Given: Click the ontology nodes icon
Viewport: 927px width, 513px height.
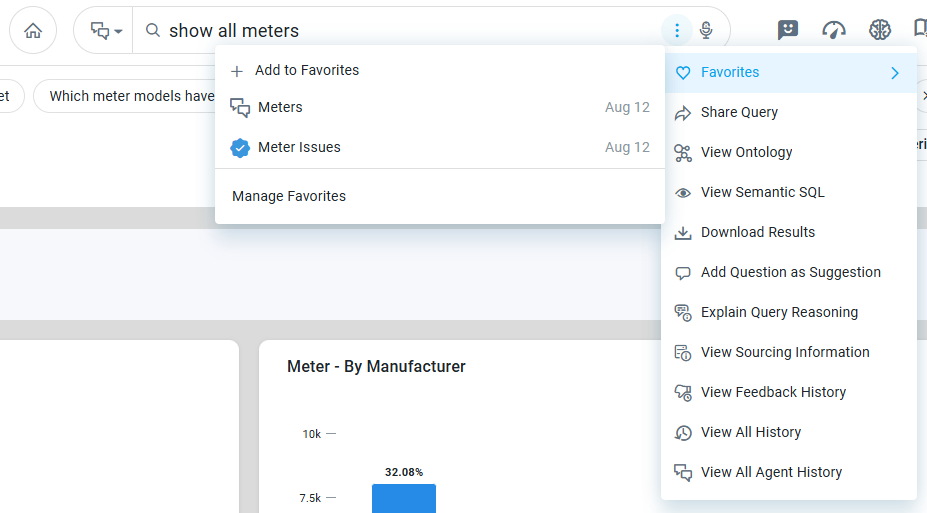Looking at the screenshot, I should tap(683, 153).
